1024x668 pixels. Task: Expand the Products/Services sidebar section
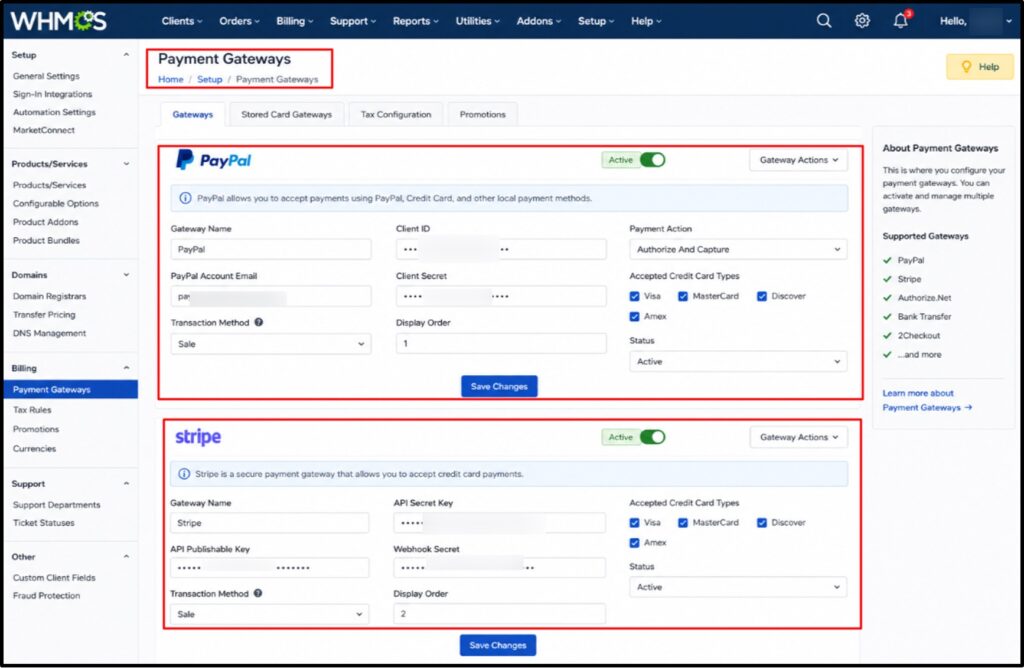click(x=126, y=164)
